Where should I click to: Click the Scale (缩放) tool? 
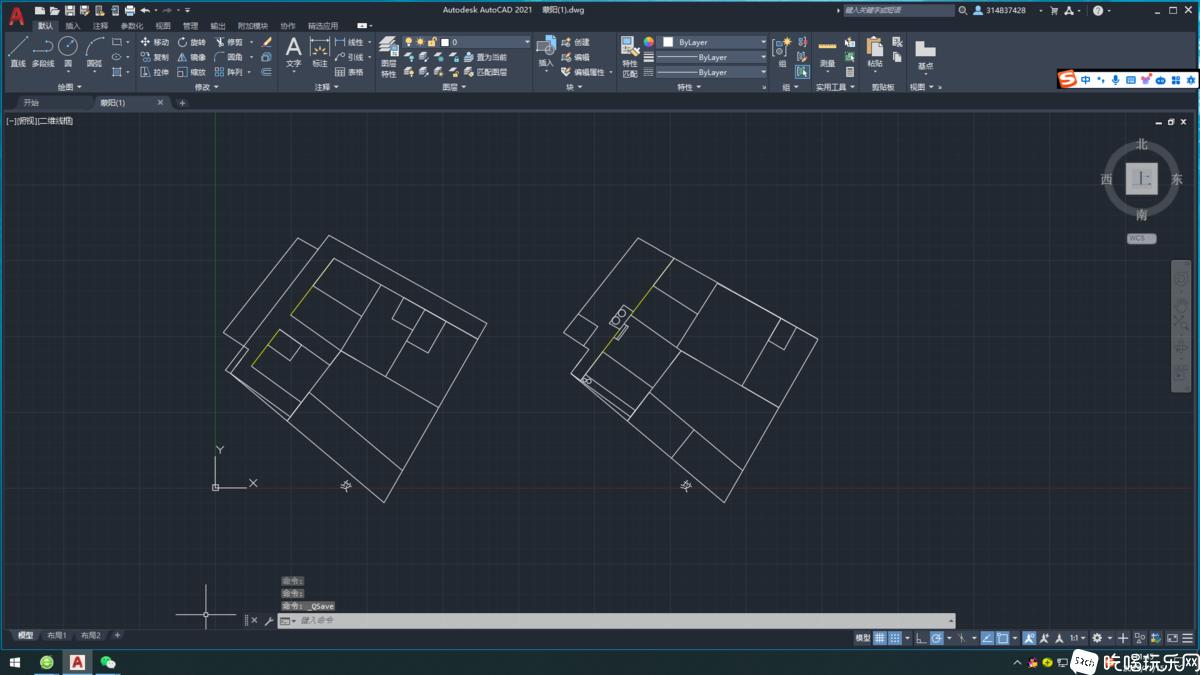click(191, 72)
